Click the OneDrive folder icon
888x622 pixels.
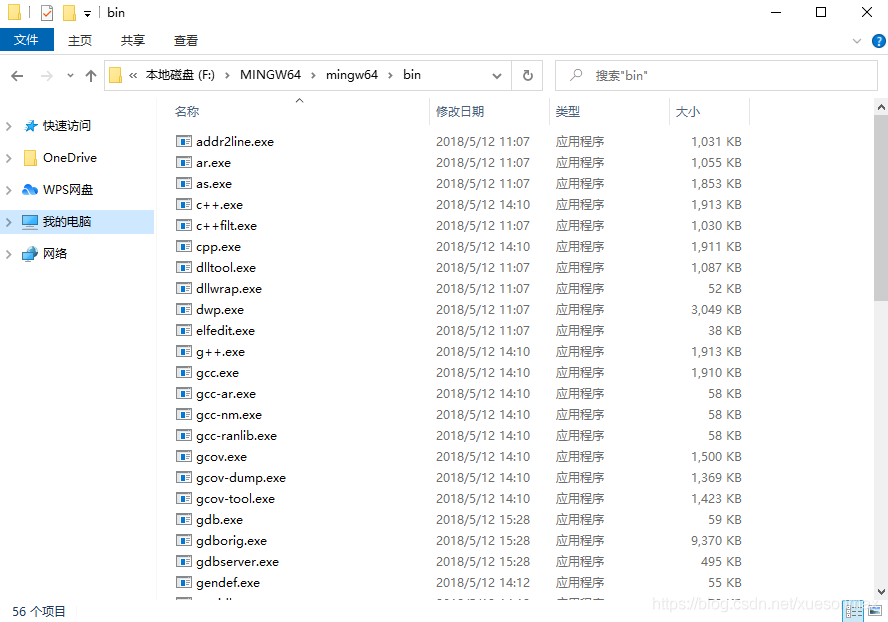coord(31,158)
